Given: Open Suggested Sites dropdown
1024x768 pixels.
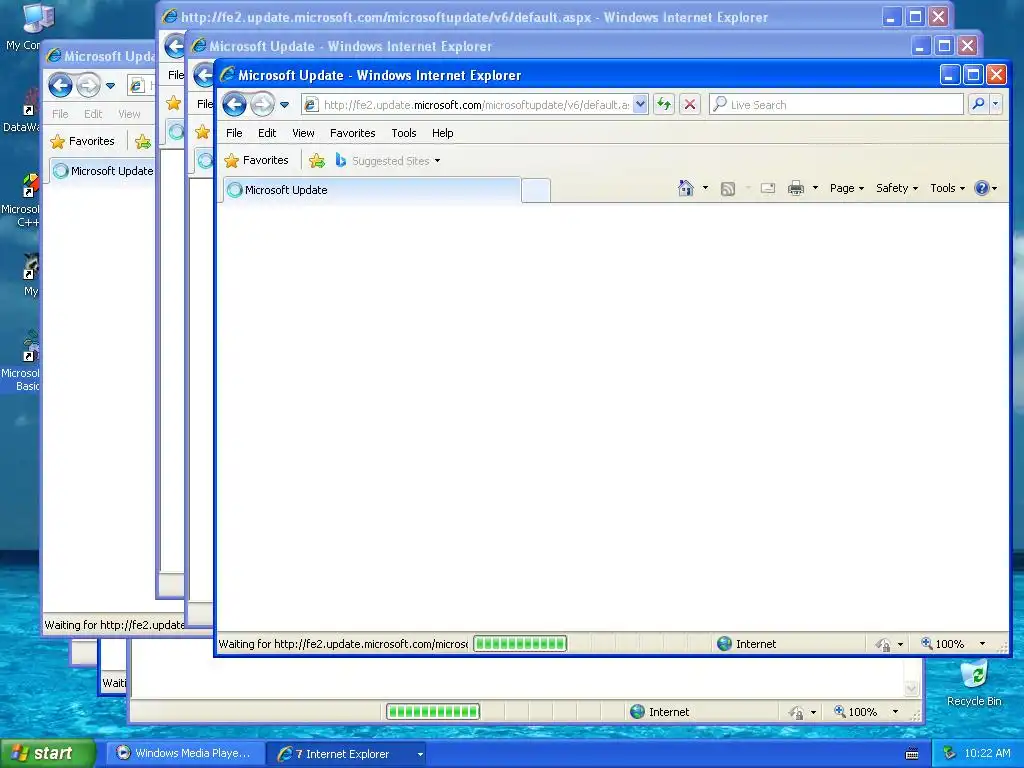Looking at the screenshot, I should click(x=388, y=161).
